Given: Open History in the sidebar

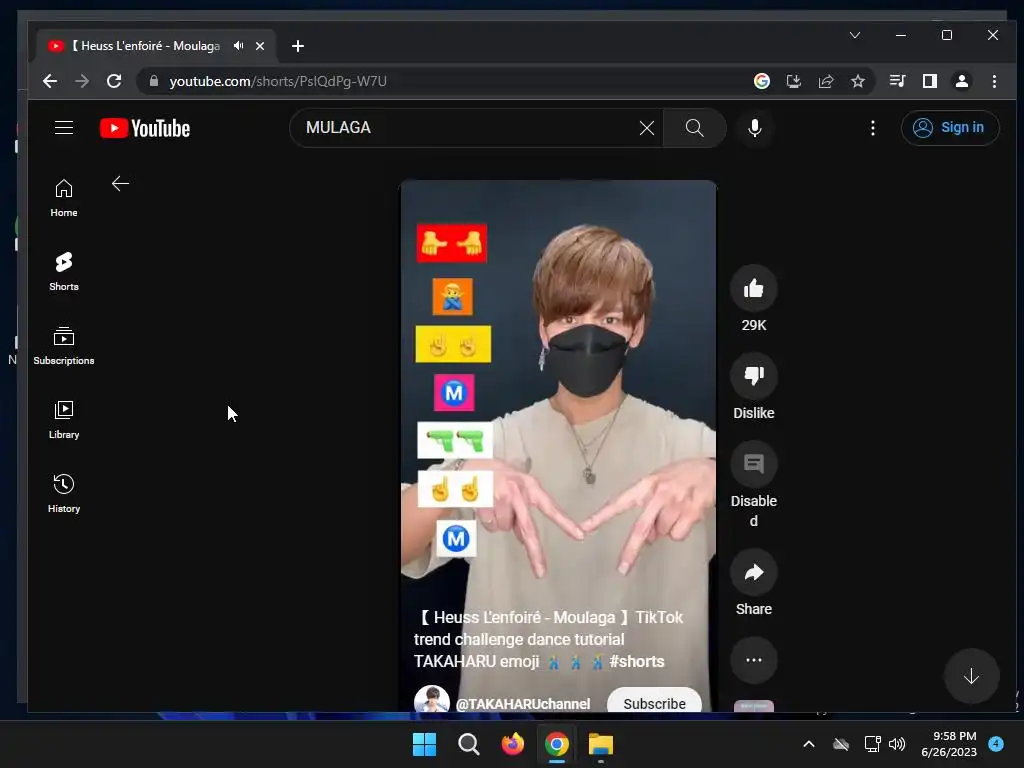Looking at the screenshot, I should pyautogui.click(x=63, y=493).
